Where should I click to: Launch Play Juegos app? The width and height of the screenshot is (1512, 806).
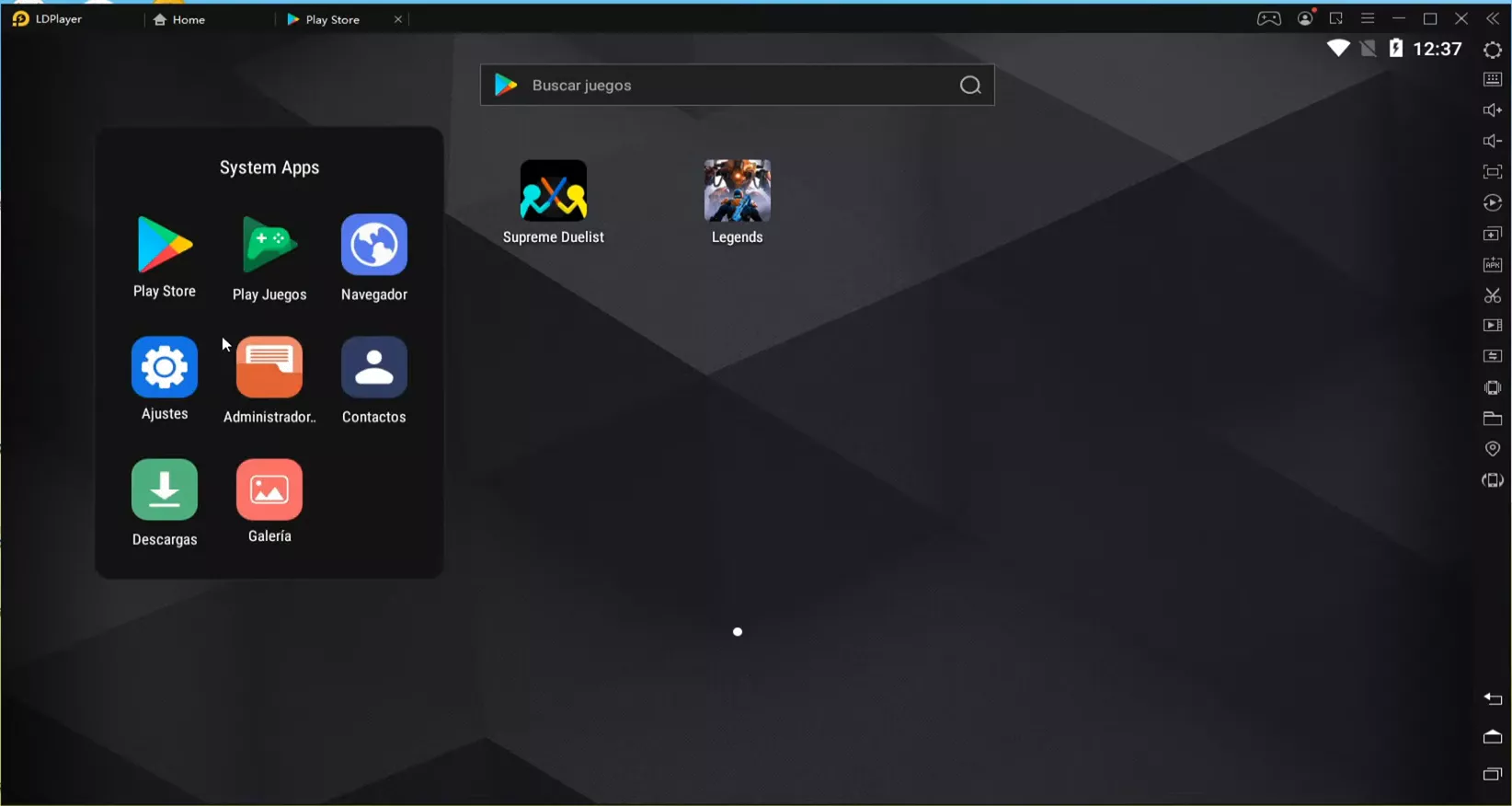pyautogui.click(x=269, y=246)
